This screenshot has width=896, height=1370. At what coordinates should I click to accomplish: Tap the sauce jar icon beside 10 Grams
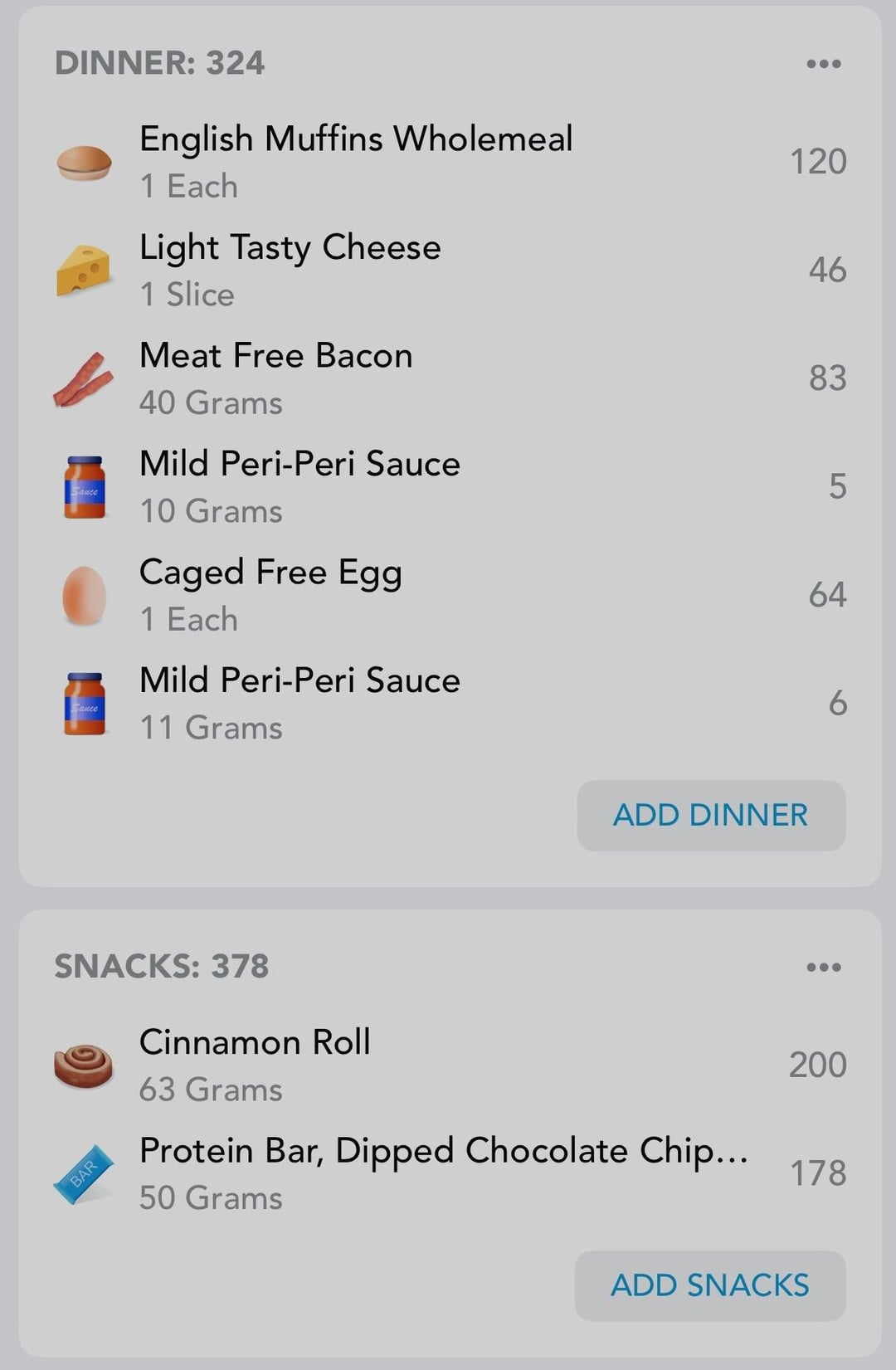pos(85,487)
